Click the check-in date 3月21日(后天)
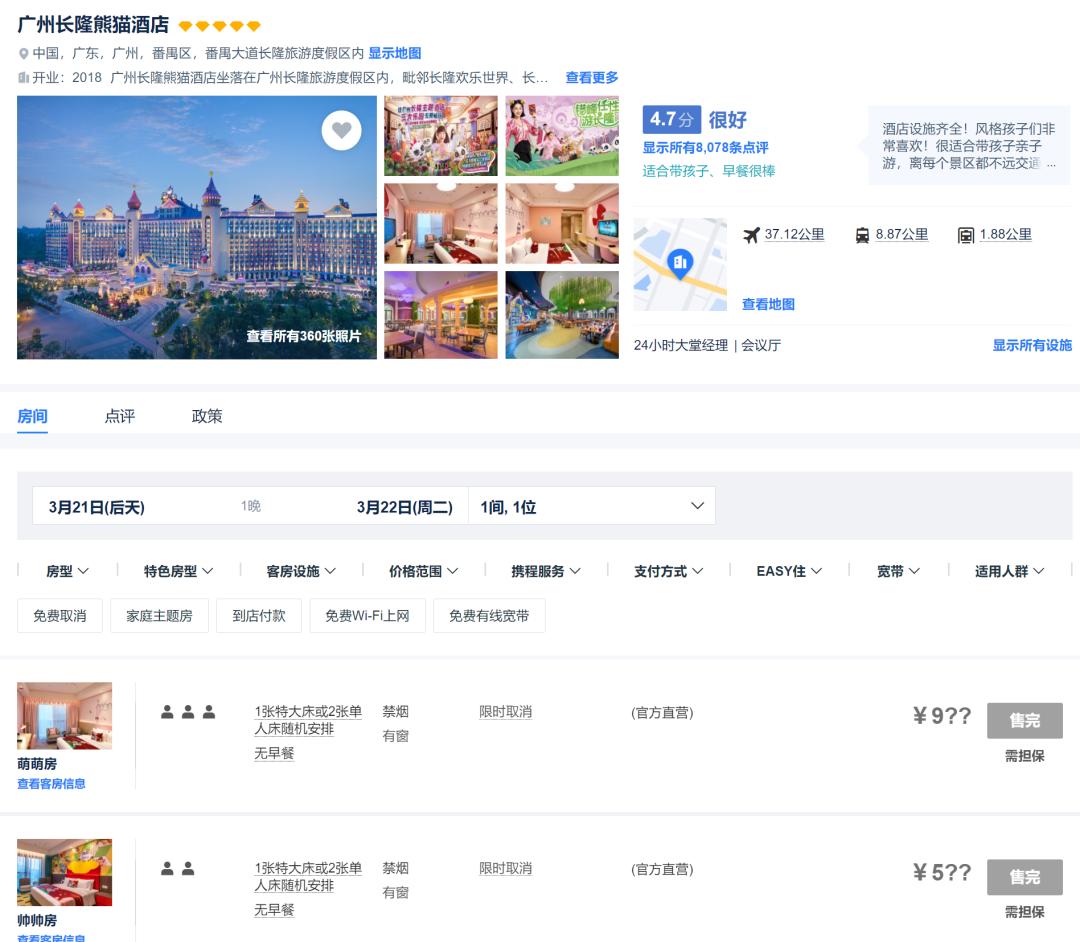This screenshot has height=942, width=1080. click(96, 507)
